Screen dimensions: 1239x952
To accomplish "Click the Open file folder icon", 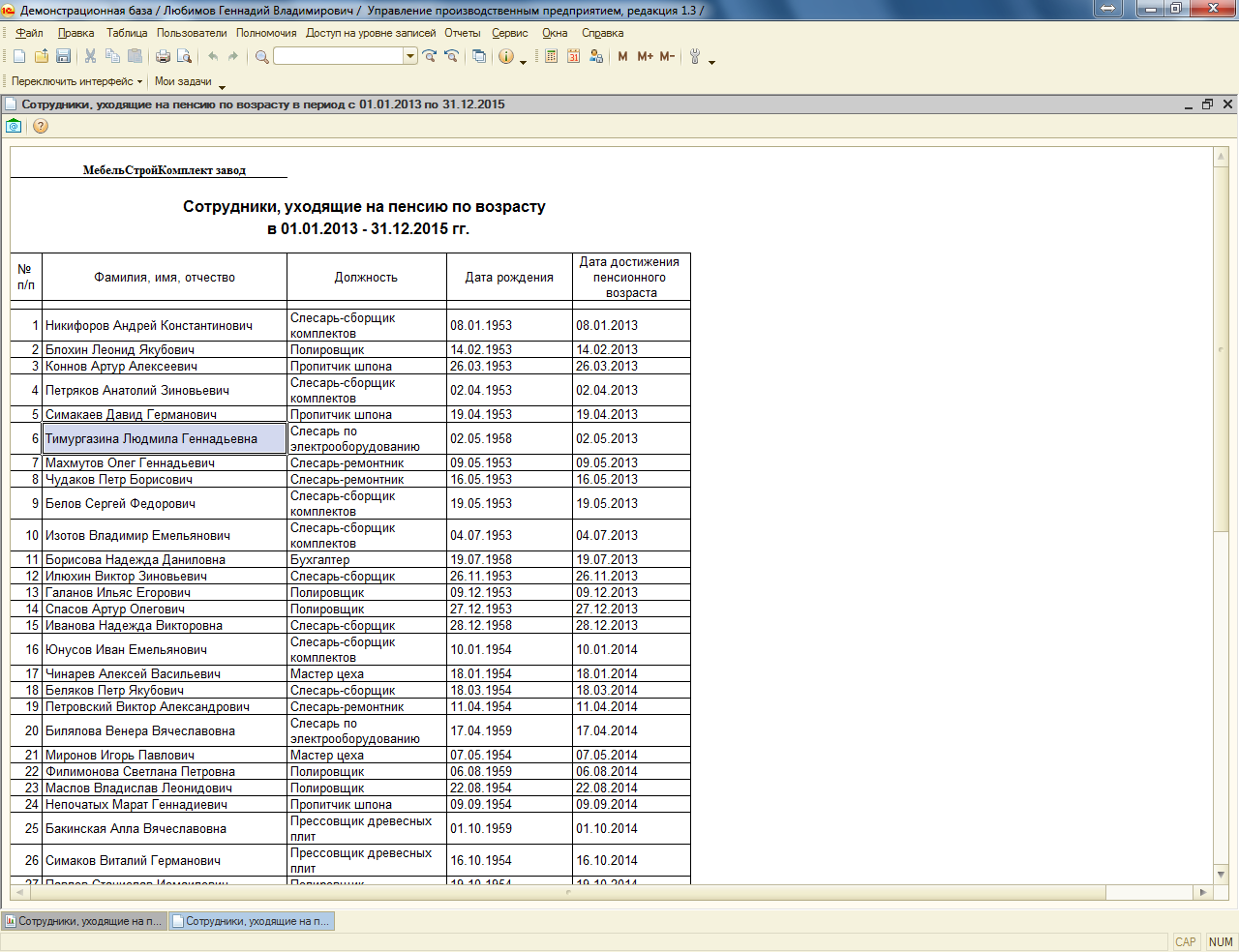I will [x=42, y=57].
